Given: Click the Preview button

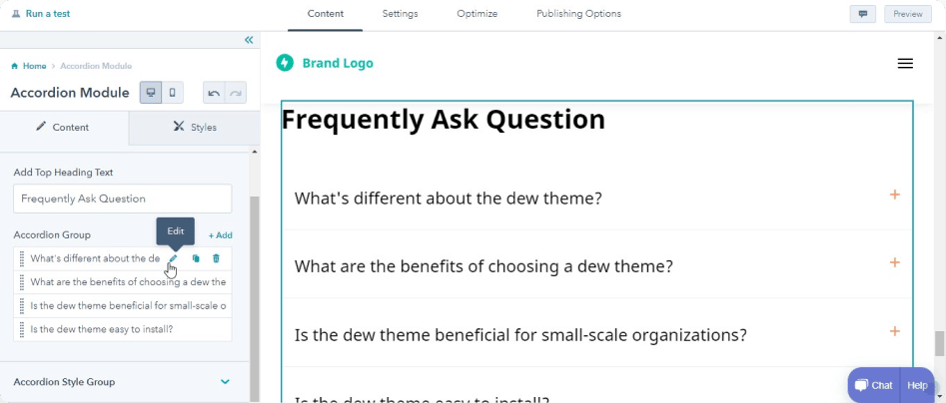Looking at the screenshot, I should 908,14.
